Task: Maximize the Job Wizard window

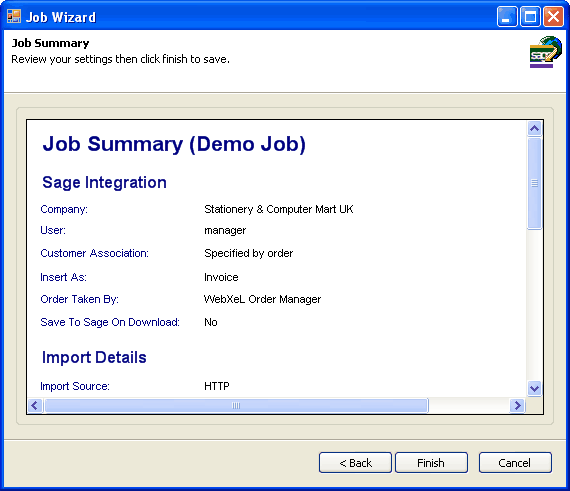Action: tap(530, 17)
